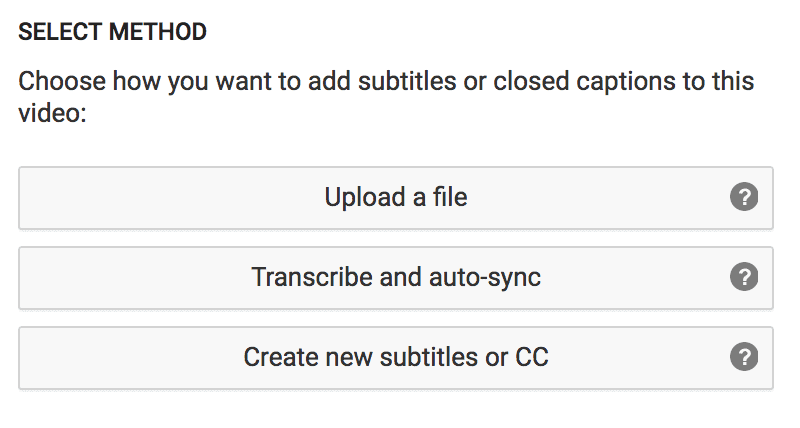Open help for Transcribe and auto-sync

[x=744, y=277]
